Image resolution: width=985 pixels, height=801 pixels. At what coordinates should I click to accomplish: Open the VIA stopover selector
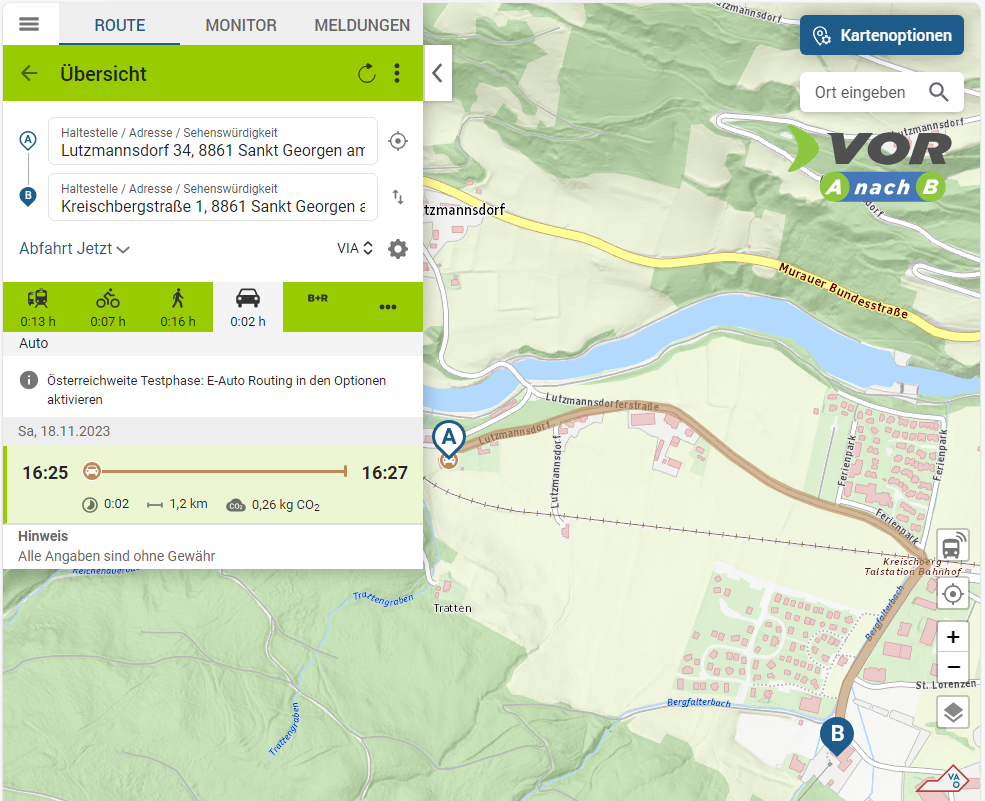coord(355,249)
